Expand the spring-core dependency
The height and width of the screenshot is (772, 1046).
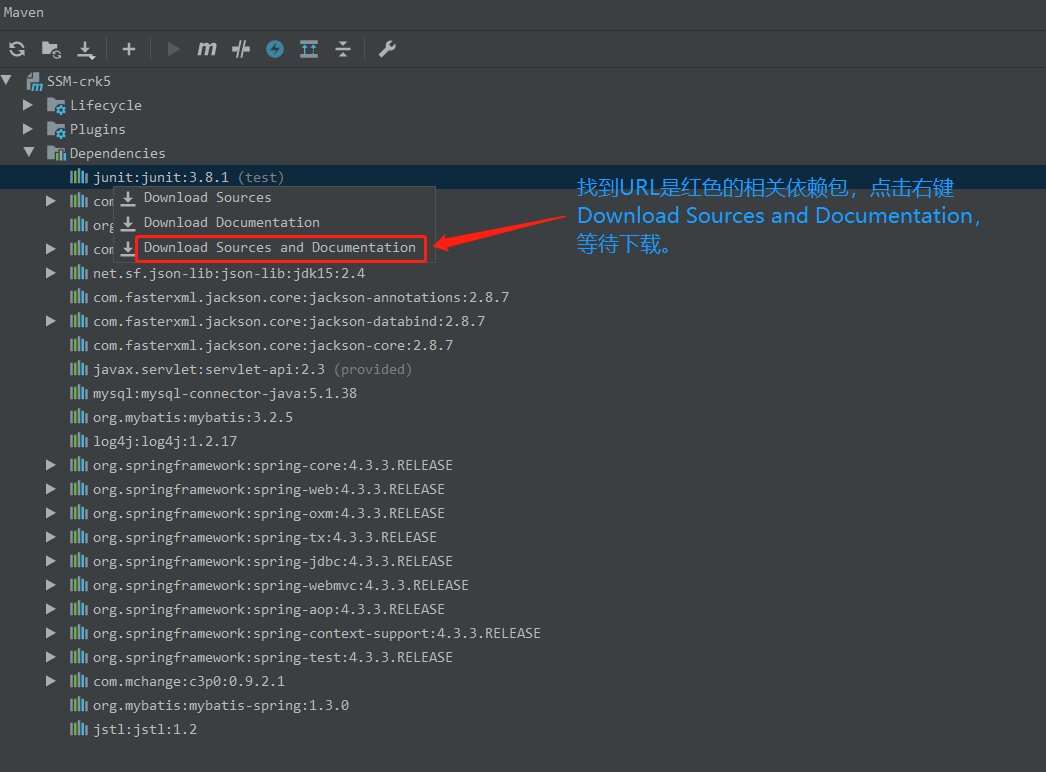click(50, 464)
